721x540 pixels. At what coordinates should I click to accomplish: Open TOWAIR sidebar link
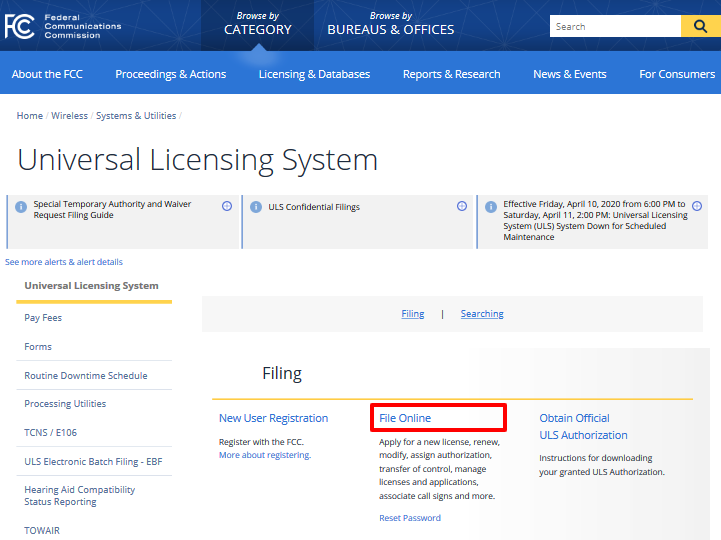[42, 531]
